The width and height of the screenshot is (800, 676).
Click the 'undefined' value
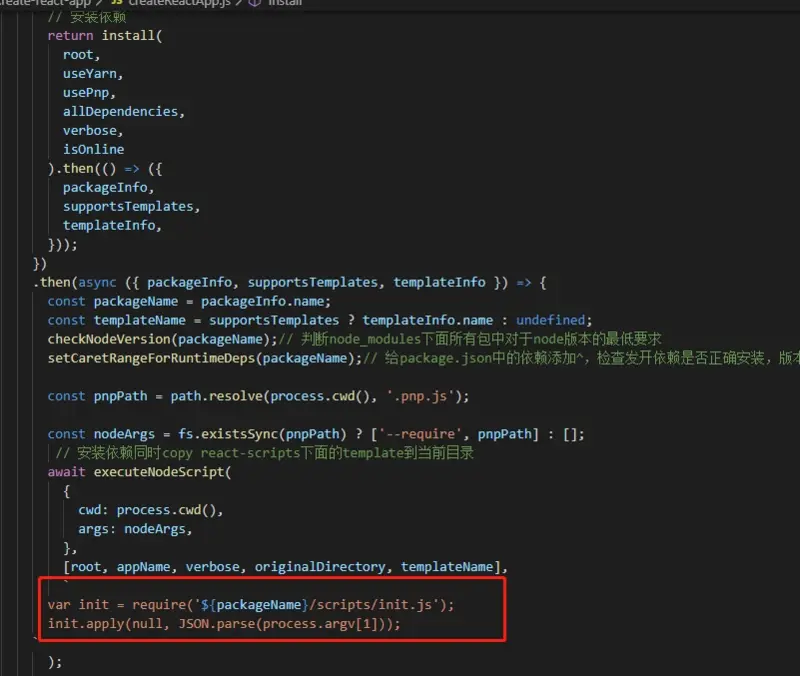pos(551,320)
